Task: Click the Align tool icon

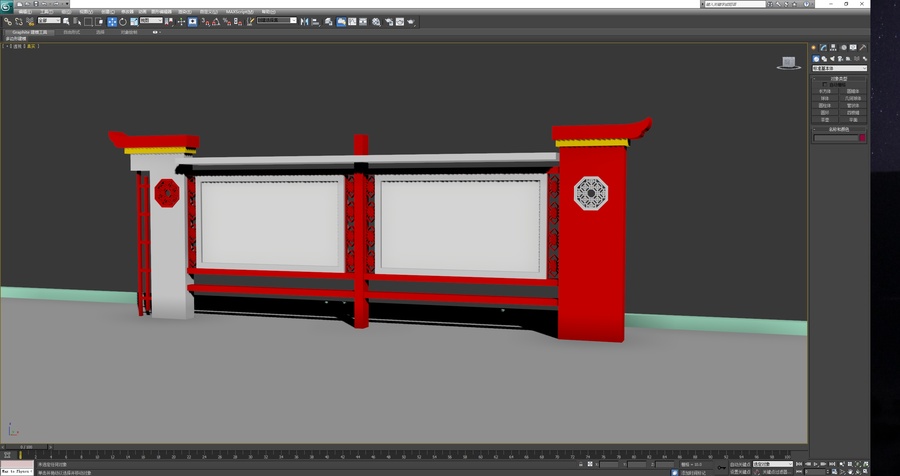Action: (315, 22)
